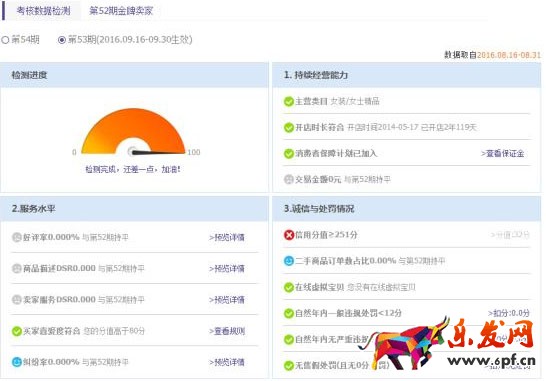Click the 已开店2年119天 text
This screenshot has width=546, height=381.
point(448,127)
